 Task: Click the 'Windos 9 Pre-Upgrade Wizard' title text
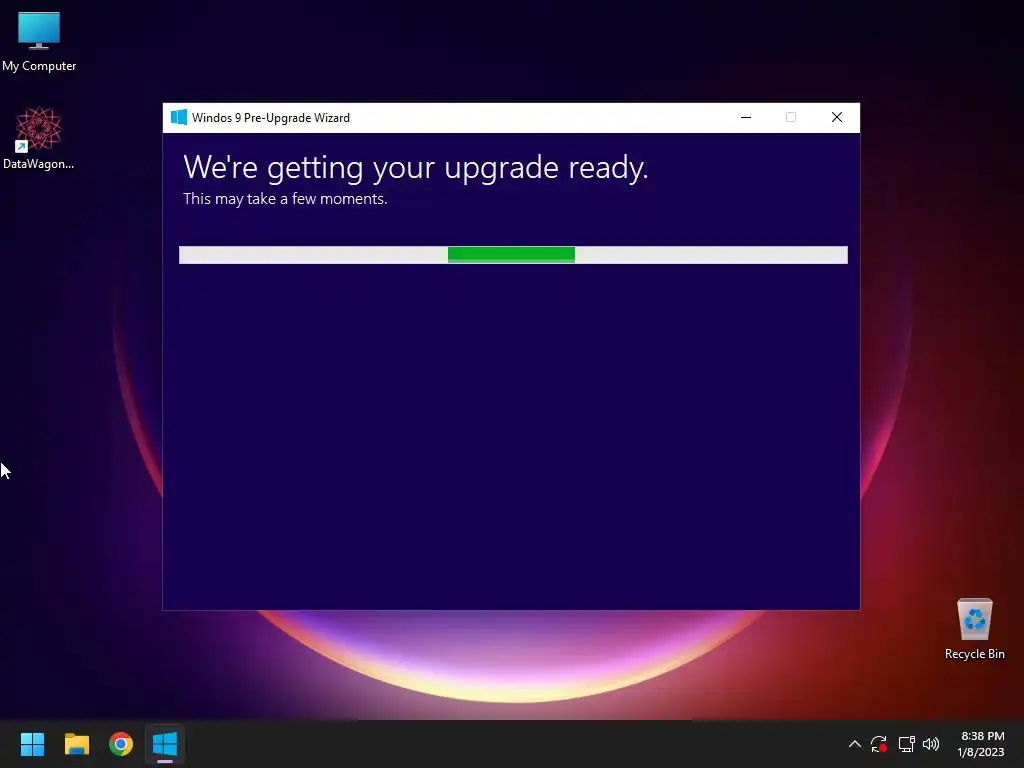point(271,118)
